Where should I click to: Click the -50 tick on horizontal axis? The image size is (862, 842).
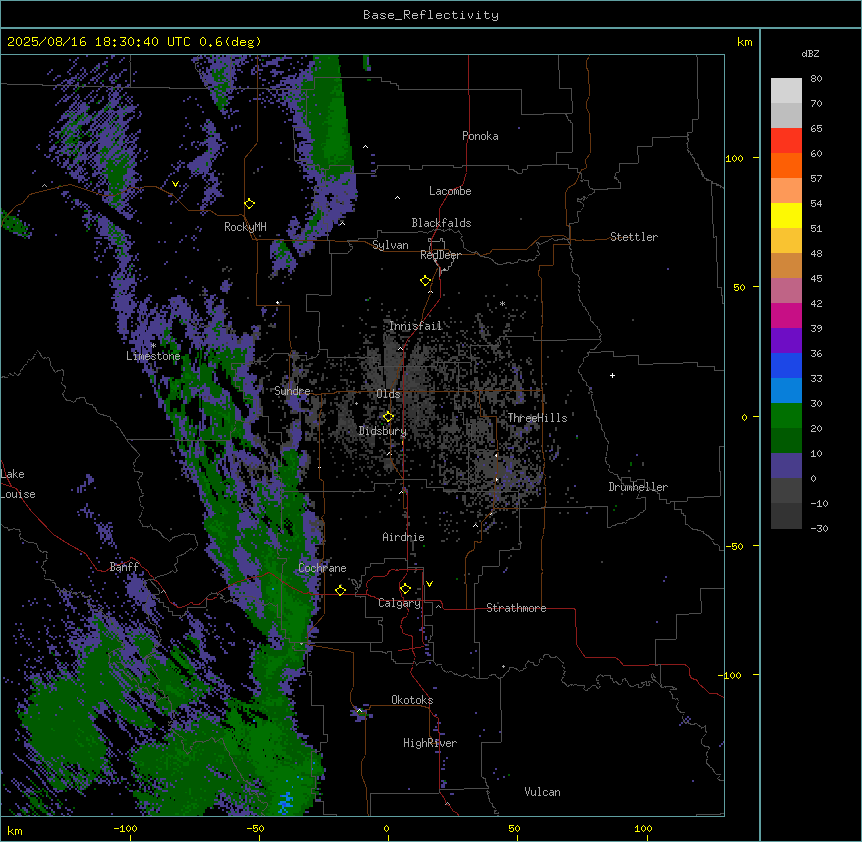255,828
